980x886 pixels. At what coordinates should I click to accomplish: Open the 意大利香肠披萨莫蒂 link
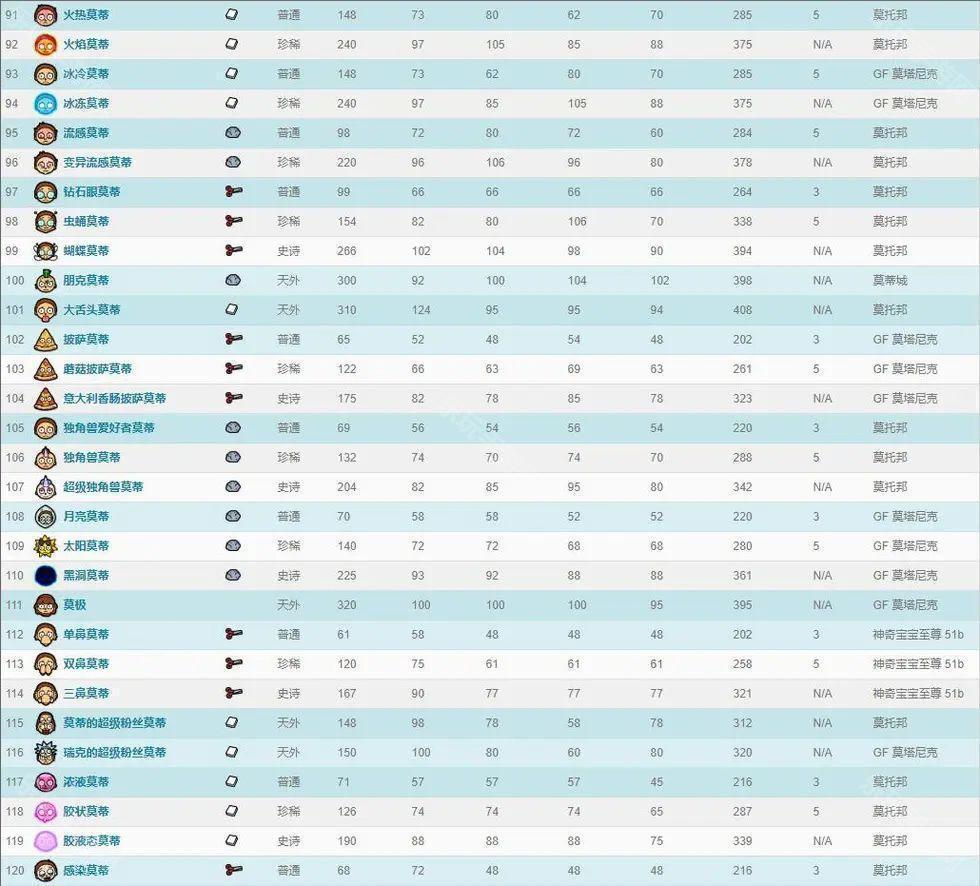click(x=114, y=398)
